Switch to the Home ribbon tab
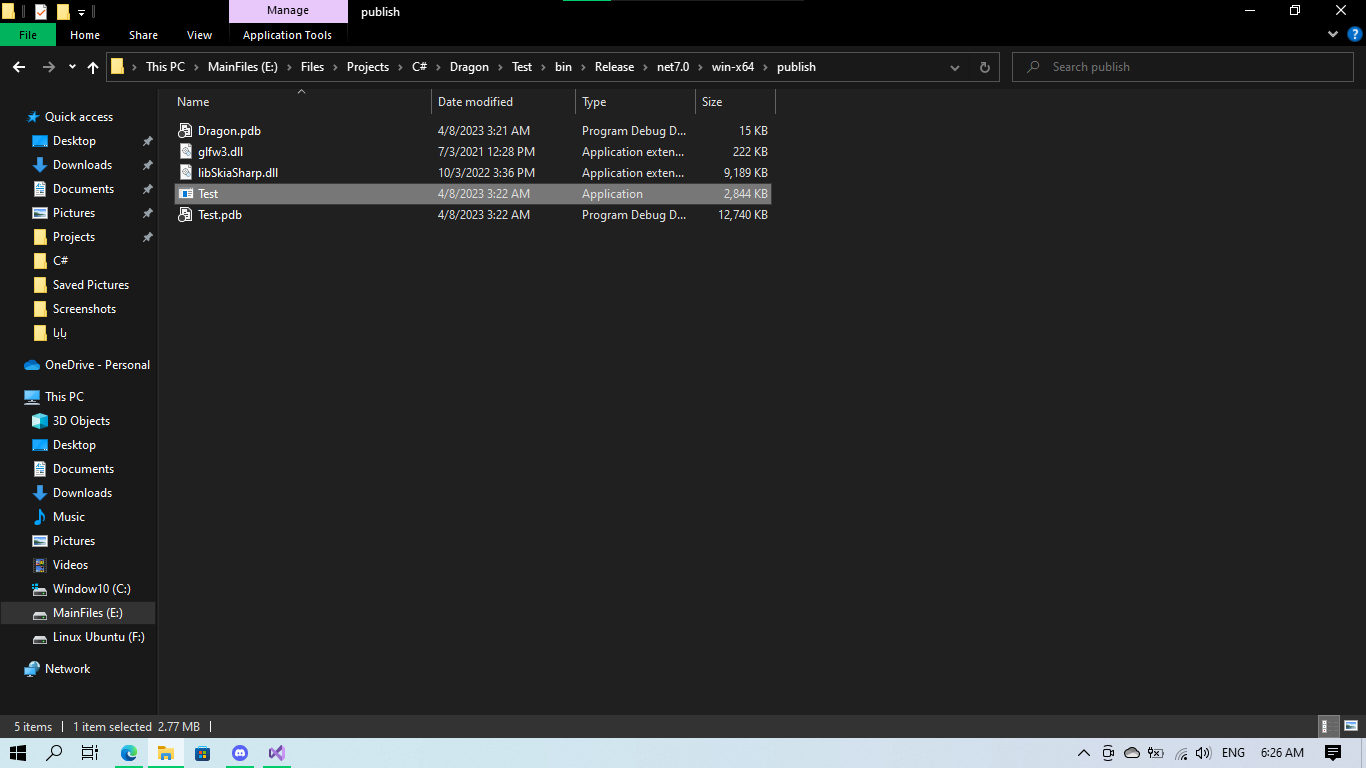 pyautogui.click(x=85, y=35)
